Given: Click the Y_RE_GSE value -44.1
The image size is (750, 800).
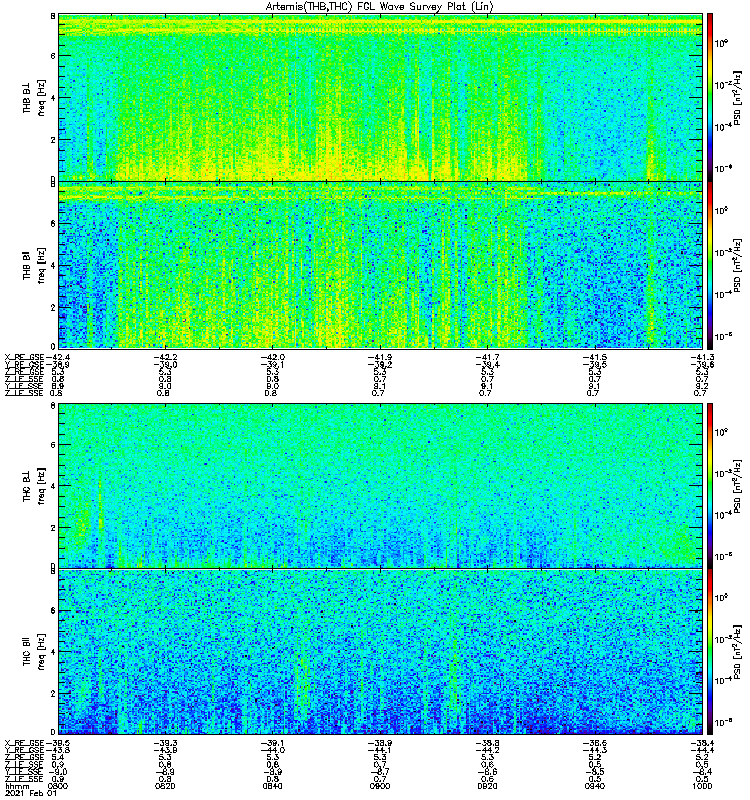Looking at the screenshot, I should click(380, 750).
